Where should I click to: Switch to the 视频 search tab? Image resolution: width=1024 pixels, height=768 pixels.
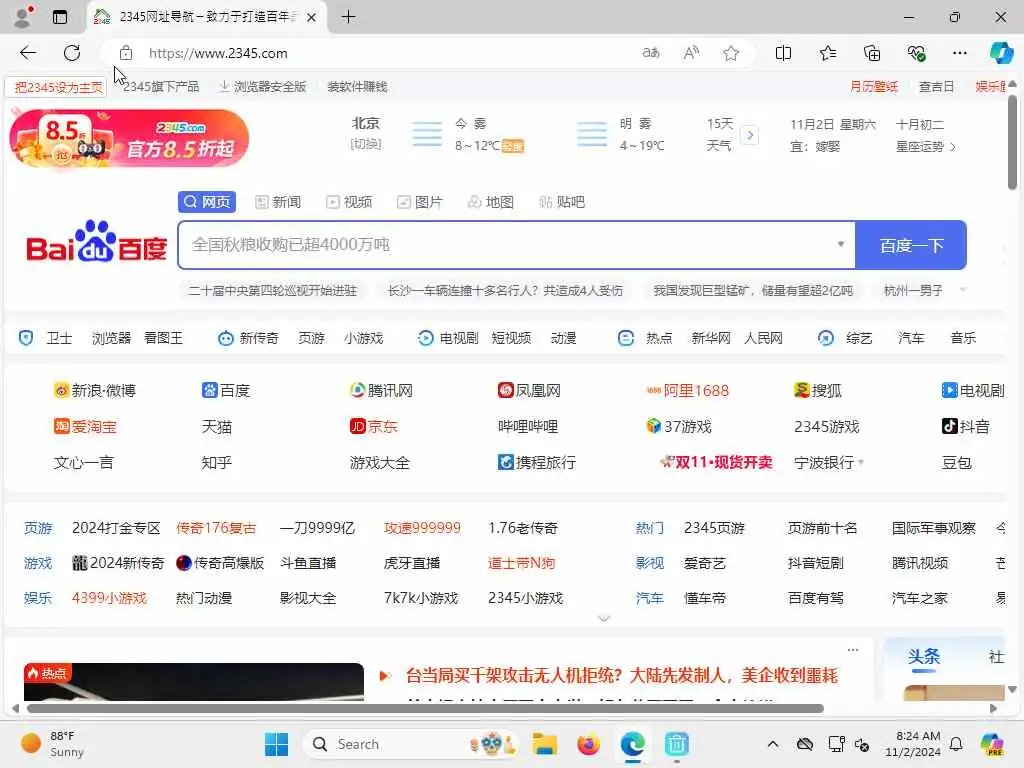tap(349, 202)
